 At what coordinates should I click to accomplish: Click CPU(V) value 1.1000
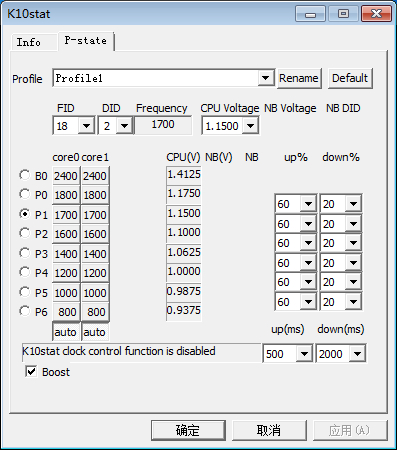pyautogui.click(x=184, y=233)
